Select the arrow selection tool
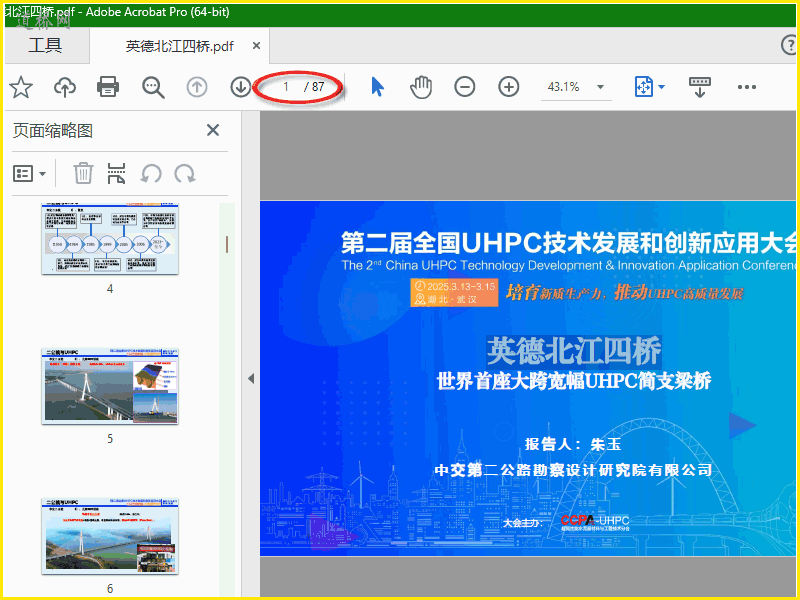Viewport: 800px width, 600px height. pyautogui.click(x=378, y=87)
